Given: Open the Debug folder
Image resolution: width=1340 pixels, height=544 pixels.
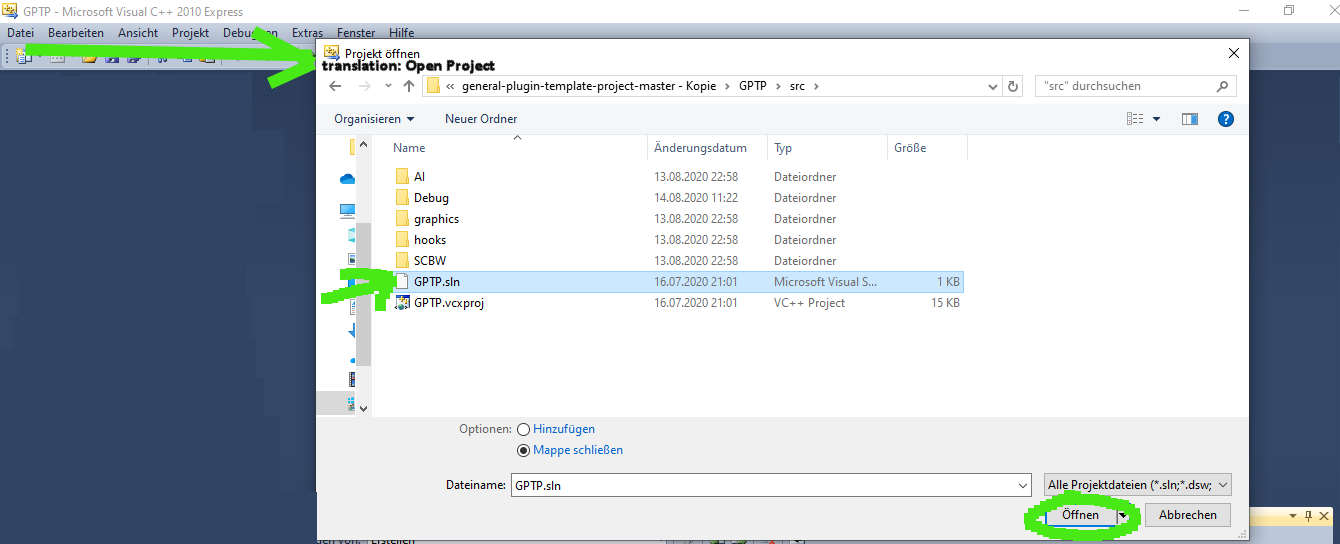Looking at the screenshot, I should 431,198.
